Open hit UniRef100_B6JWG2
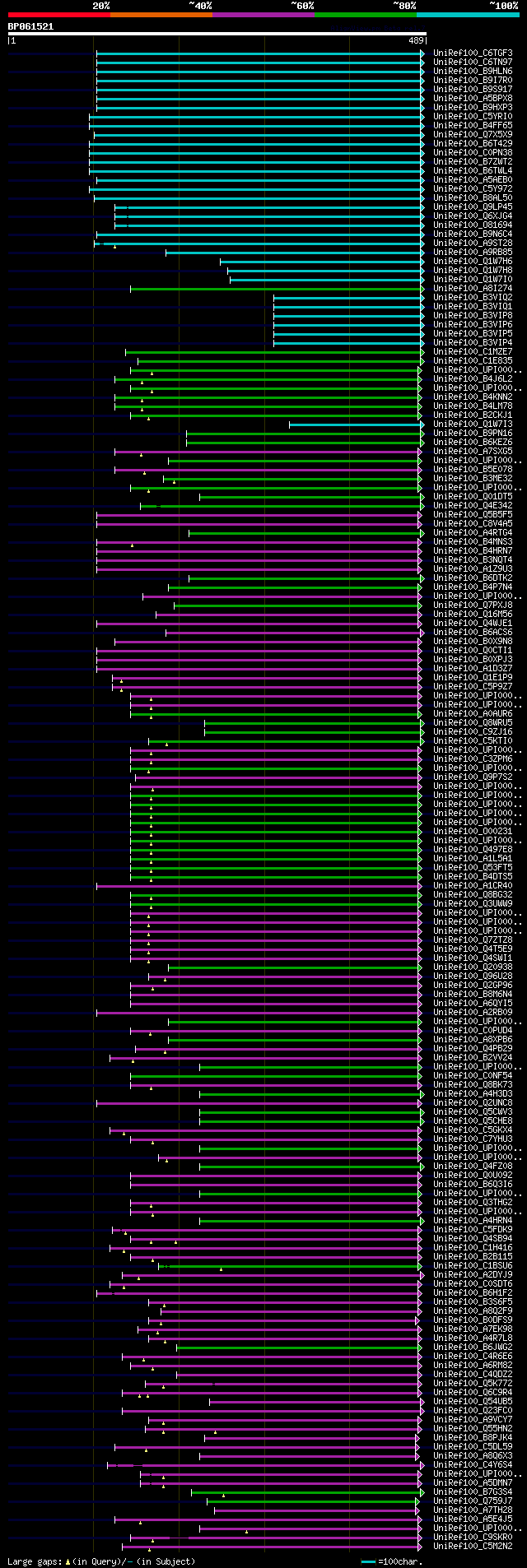Viewport: 527px width, 1568px height. pyautogui.click(x=473, y=1347)
